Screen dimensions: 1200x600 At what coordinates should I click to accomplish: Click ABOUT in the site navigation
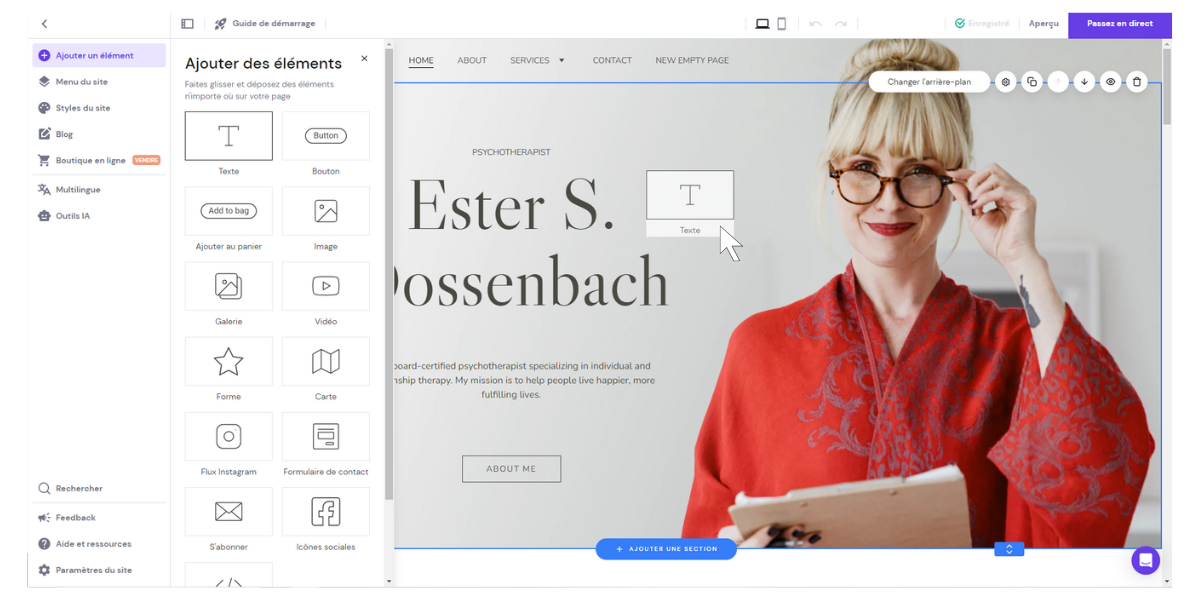click(x=472, y=60)
